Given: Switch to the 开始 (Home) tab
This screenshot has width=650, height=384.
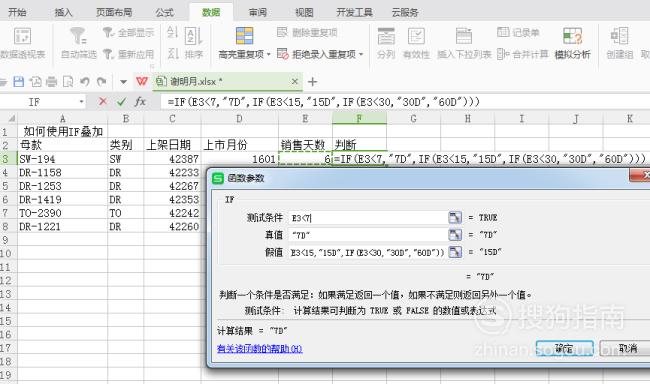Looking at the screenshot, I should (x=17, y=12).
